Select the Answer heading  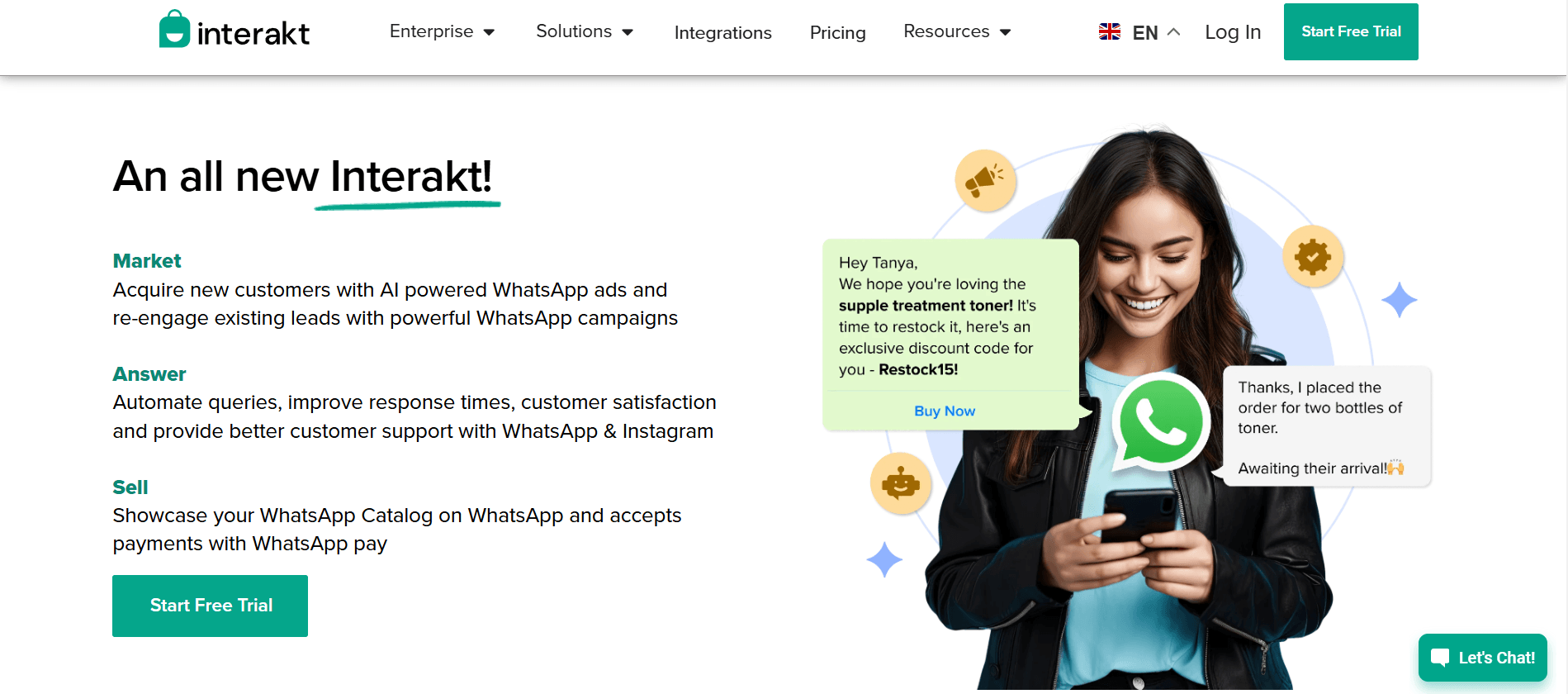(x=149, y=374)
